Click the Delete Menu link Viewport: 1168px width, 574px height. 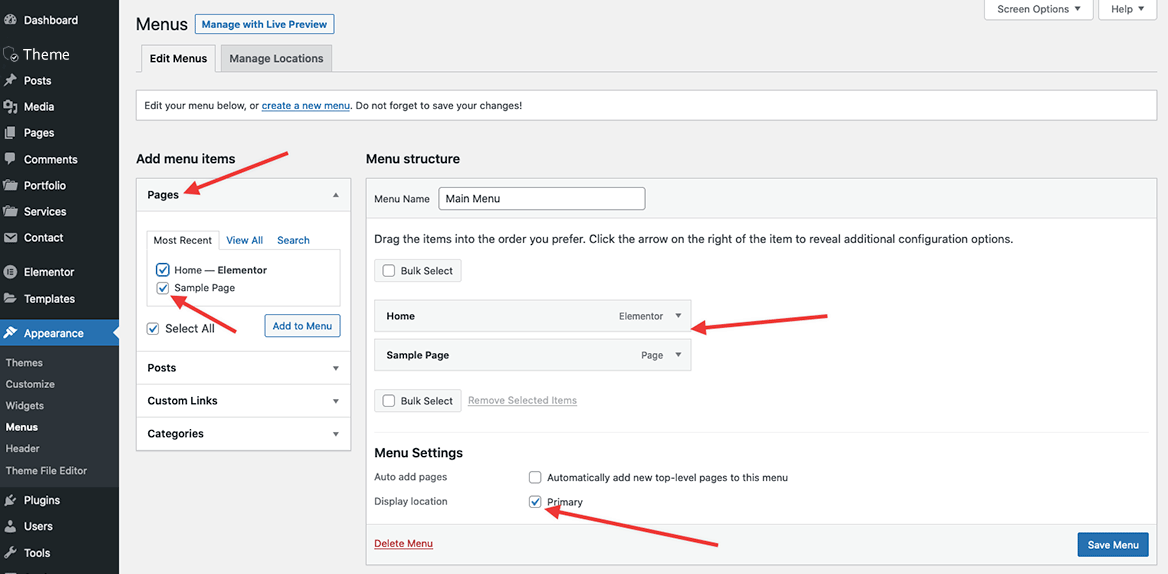point(403,544)
